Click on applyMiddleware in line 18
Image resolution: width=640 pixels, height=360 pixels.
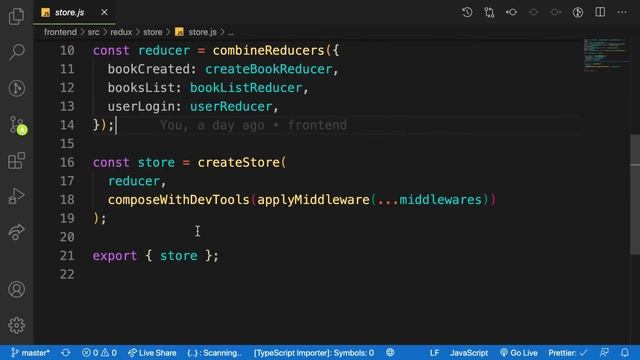click(x=313, y=200)
